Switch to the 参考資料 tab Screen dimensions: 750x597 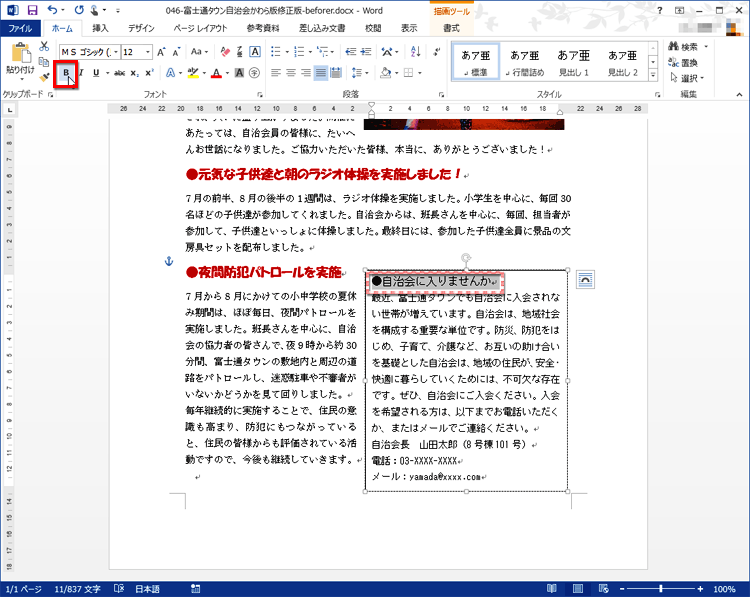pos(263,28)
